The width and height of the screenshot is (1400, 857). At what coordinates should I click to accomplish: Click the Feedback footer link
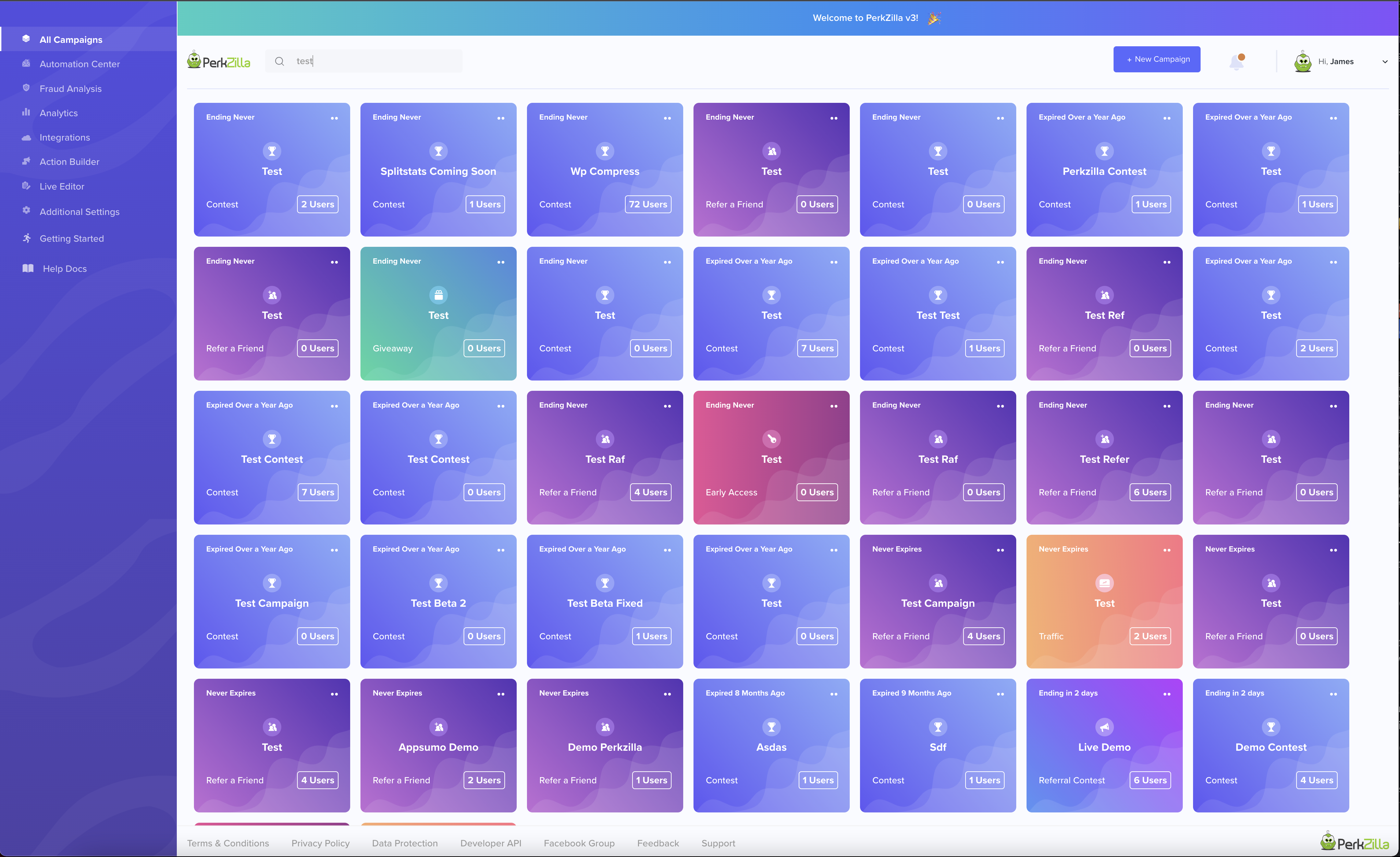[658, 843]
